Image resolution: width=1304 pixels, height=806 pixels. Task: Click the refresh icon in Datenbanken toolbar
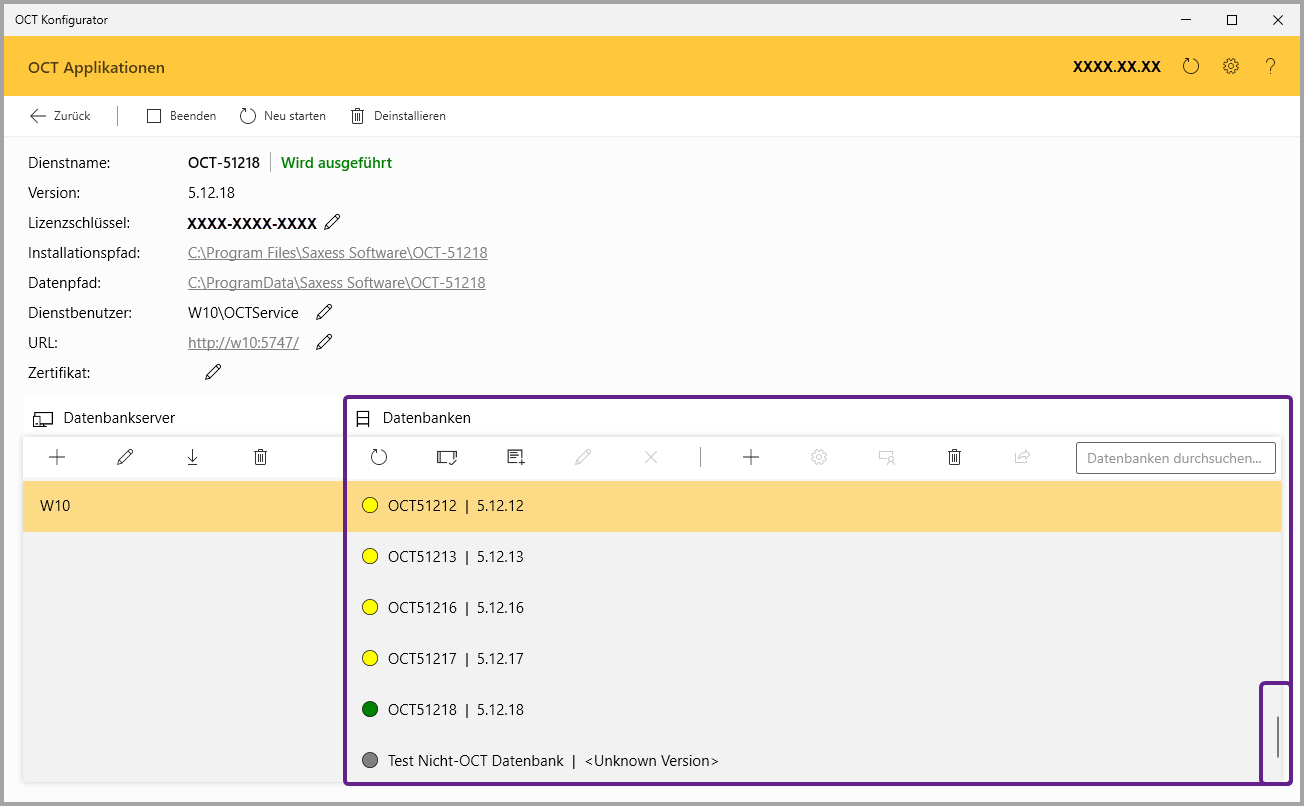click(x=378, y=457)
